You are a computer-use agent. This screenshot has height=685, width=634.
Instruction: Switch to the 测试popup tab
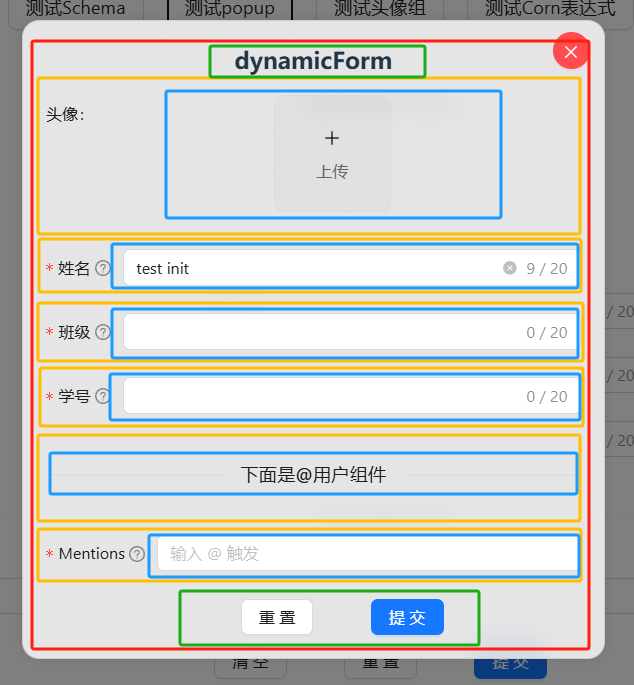[x=230, y=9]
